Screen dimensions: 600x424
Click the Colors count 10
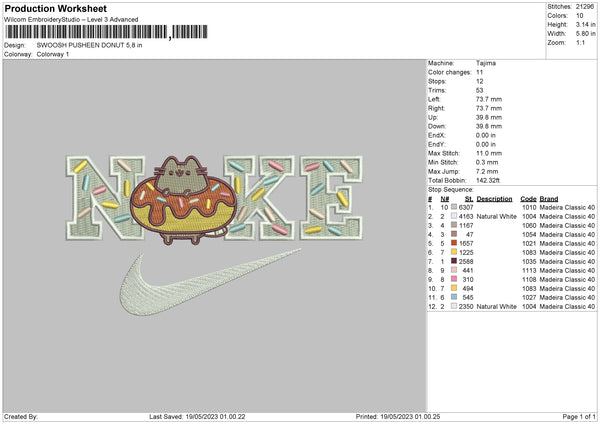click(580, 16)
